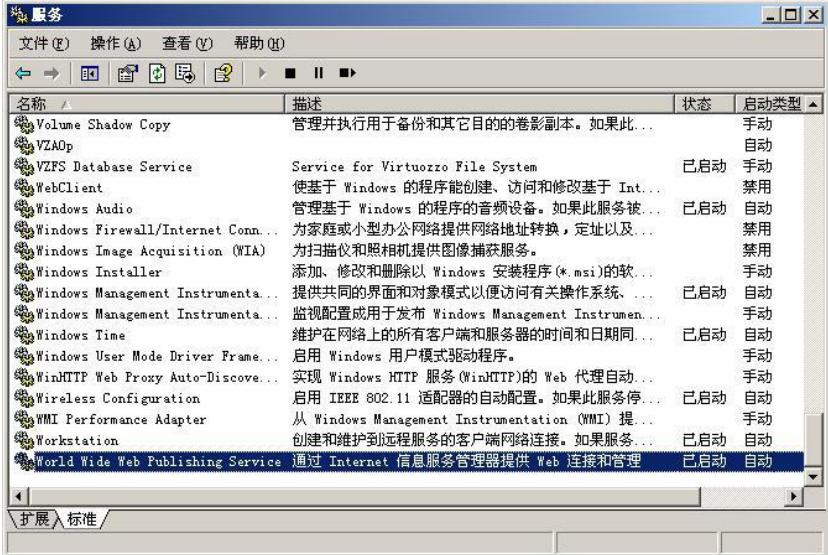Switch to the 标准 tab
This screenshot has height=555, width=828.
(82, 519)
